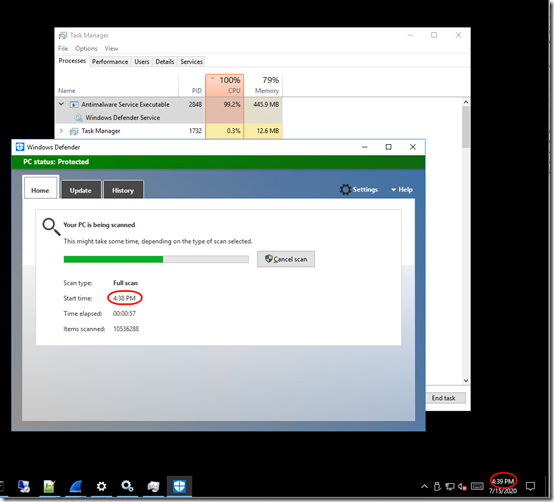554x502 pixels.
Task: Open the Wireshark shark fin taskbar icon
Action: coord(76,486)
